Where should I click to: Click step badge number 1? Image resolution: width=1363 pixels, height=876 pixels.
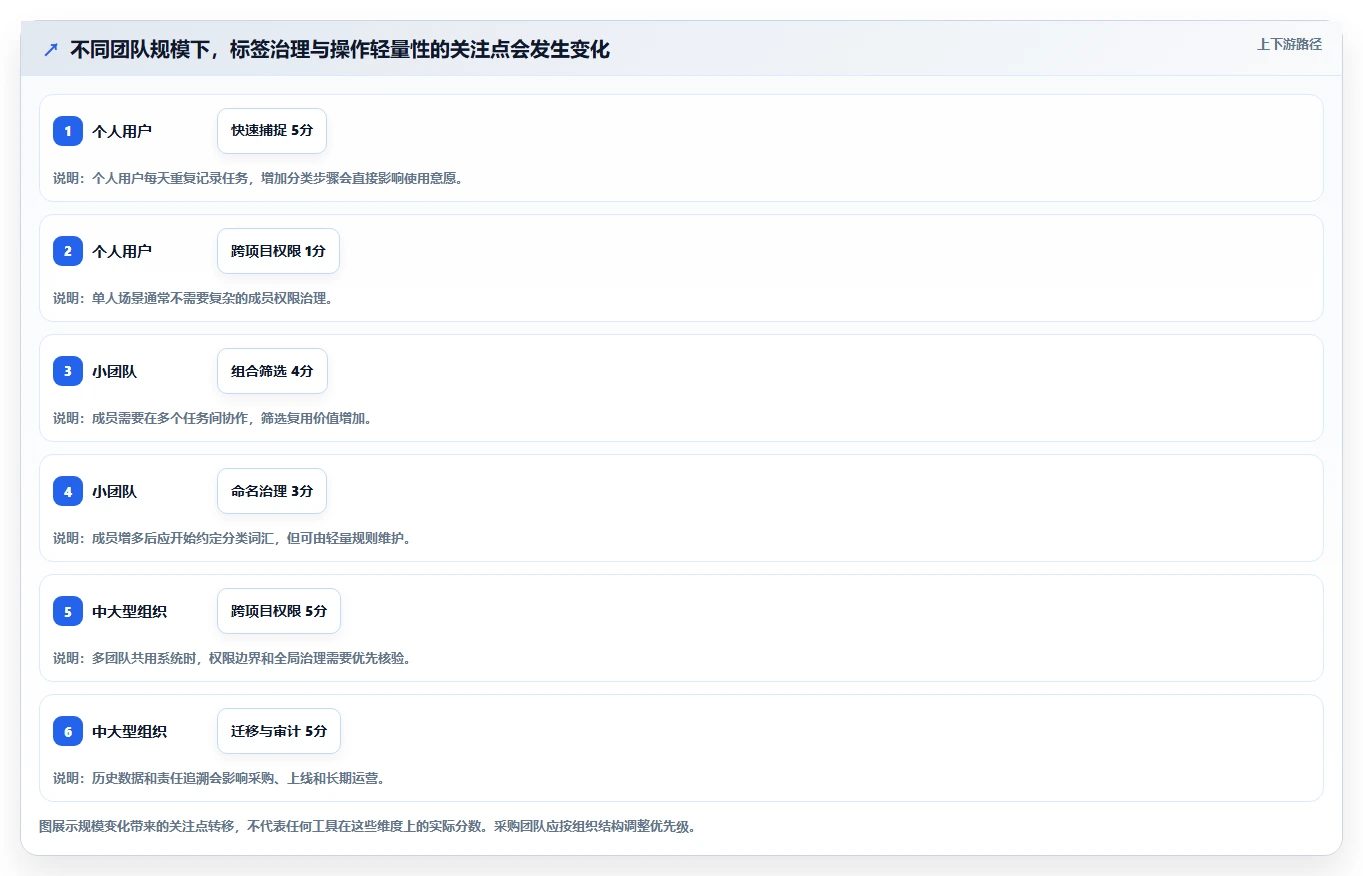point(68,131)
